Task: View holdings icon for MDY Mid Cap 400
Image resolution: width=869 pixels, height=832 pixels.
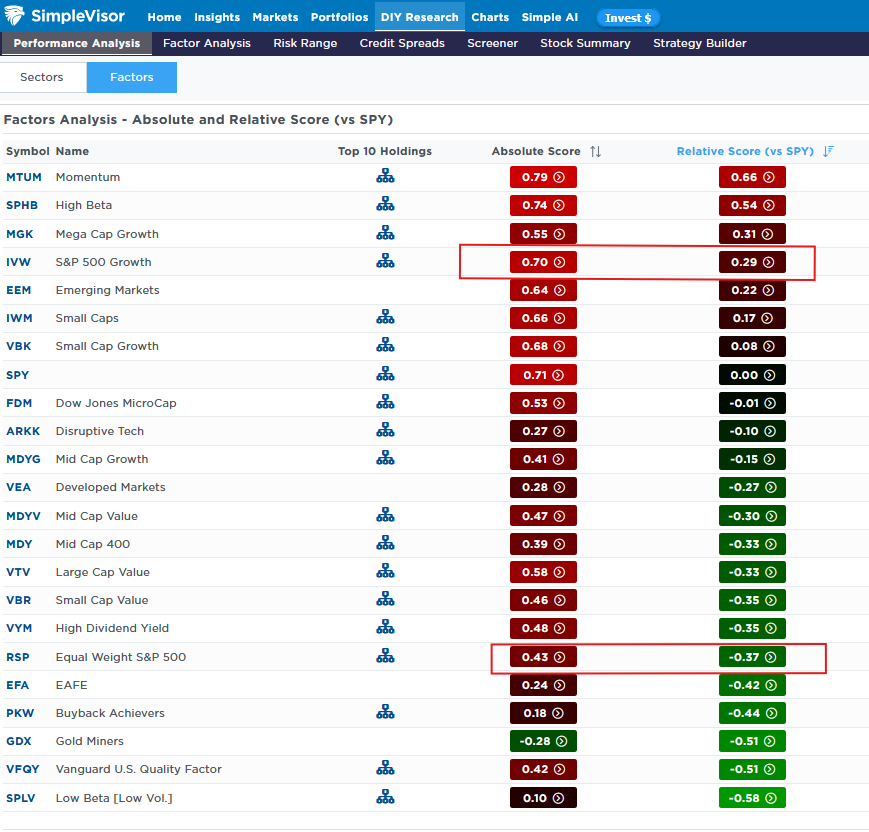Action: pos(385,543)
